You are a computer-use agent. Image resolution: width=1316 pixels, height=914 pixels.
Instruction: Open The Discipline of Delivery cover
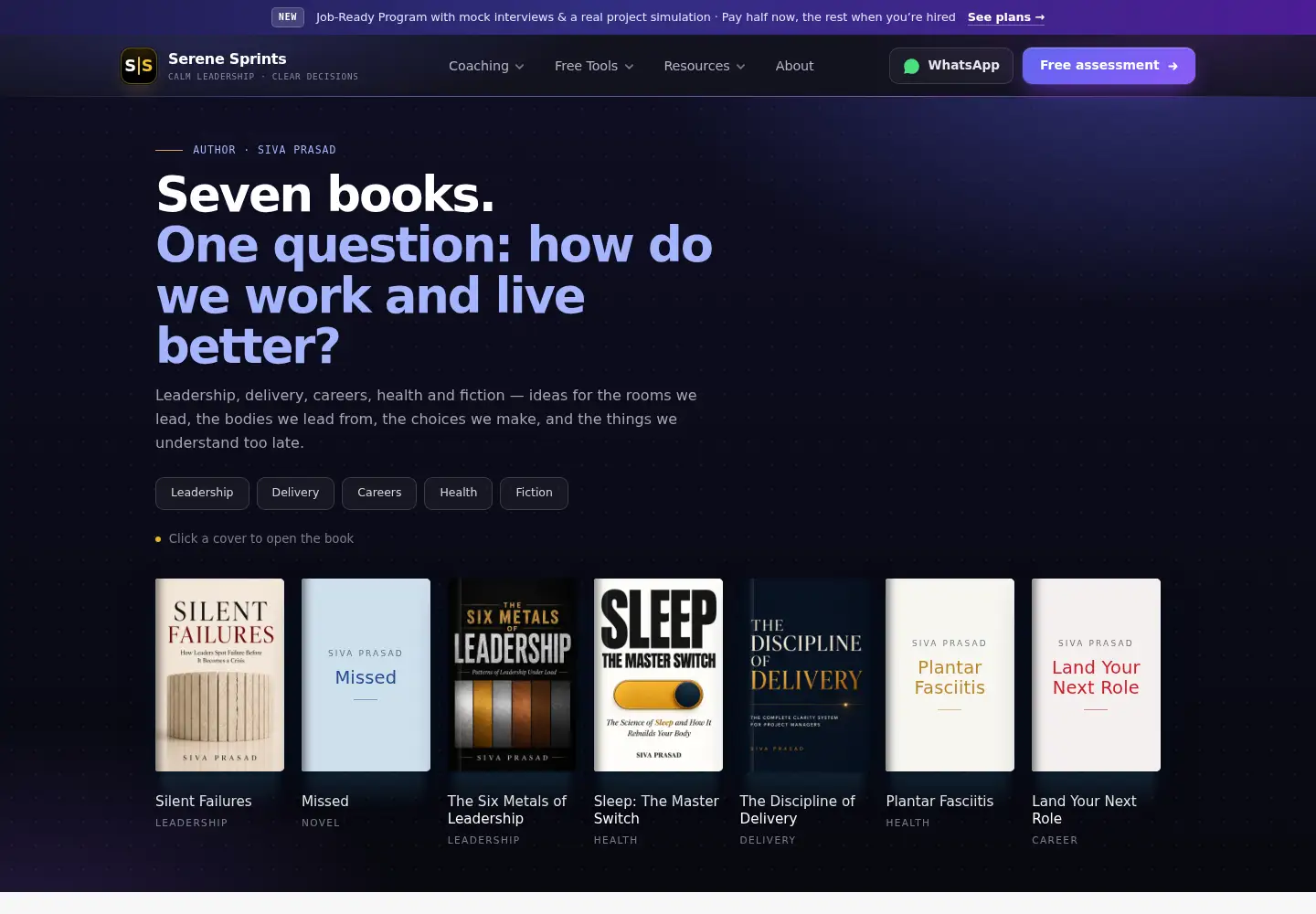(804, 675)
